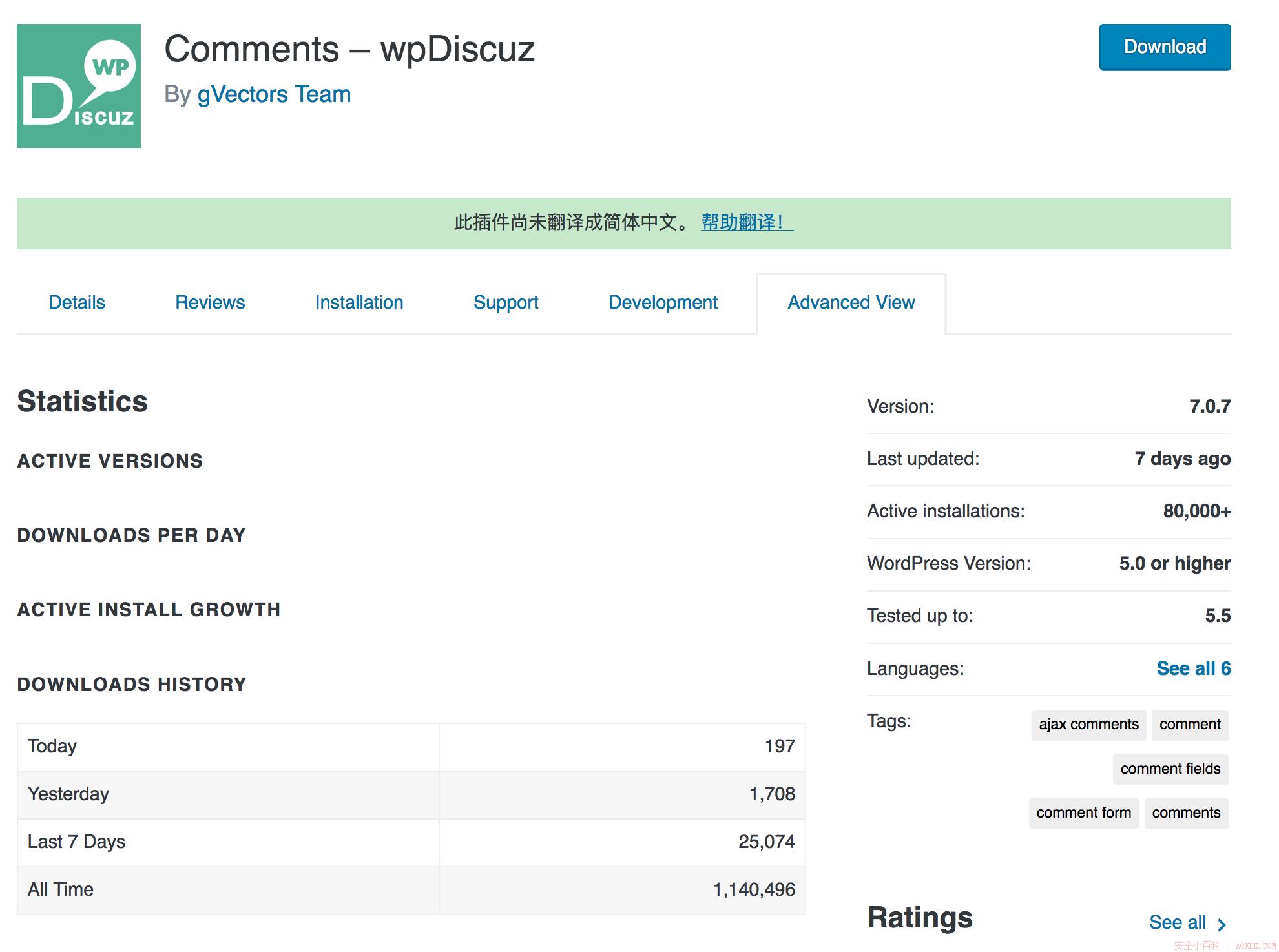Click the value 197 in Today row
1279x952 pixels.
point(780,747)
